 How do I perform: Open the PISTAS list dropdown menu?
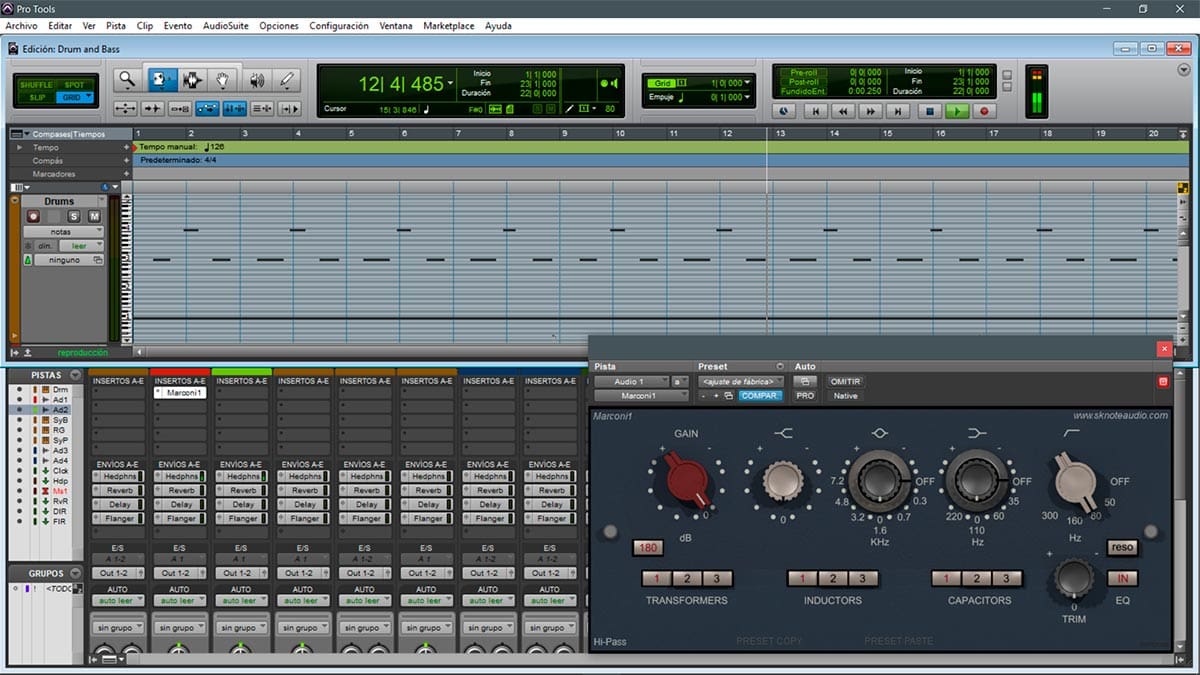[75, 375]
